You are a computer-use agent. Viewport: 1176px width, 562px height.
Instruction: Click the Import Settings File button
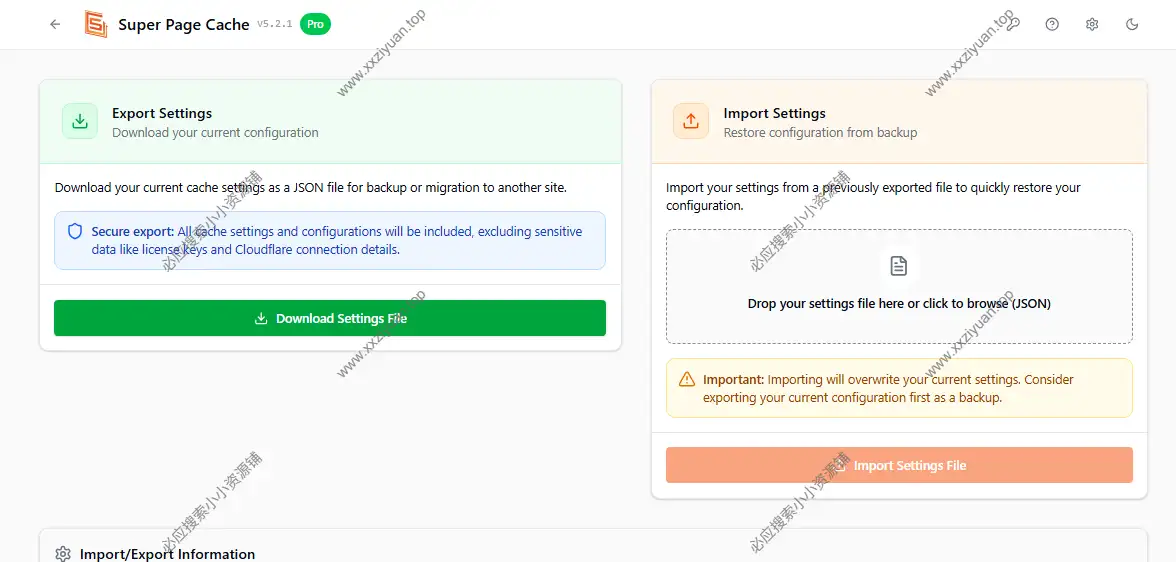point(899,465)
